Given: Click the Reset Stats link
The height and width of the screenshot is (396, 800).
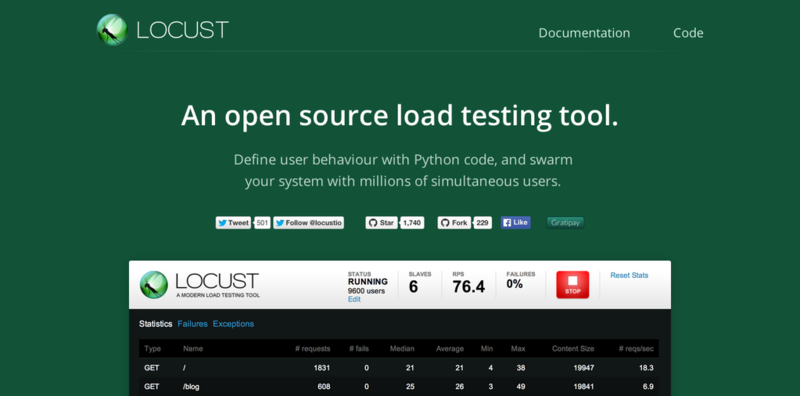Looking at the screenshot, I should pyautogui.click(x=629, y=275).
